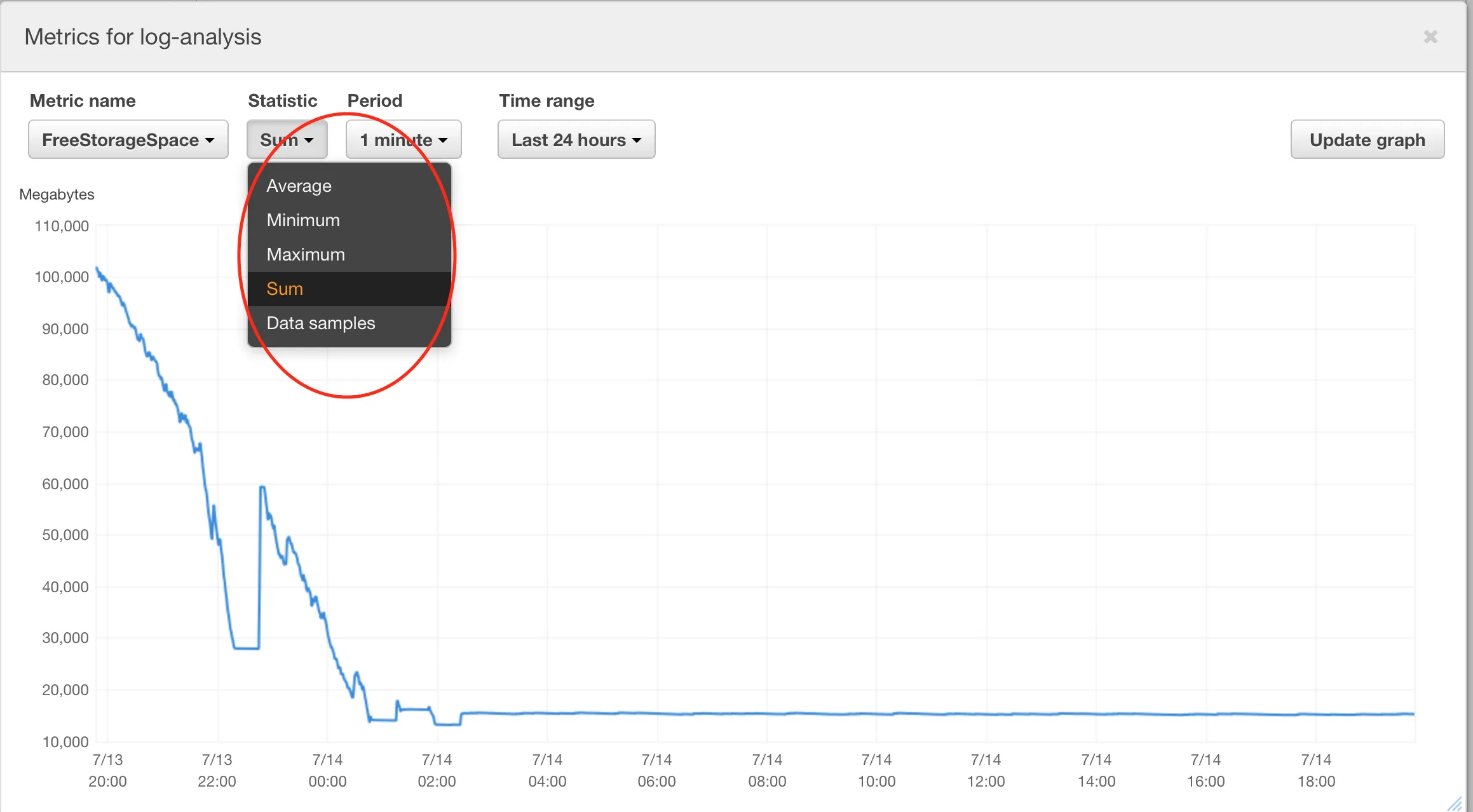Expand the Last 24 hours time range
The width and height of the screenshot is (1473, 812).
coord(576,140)
